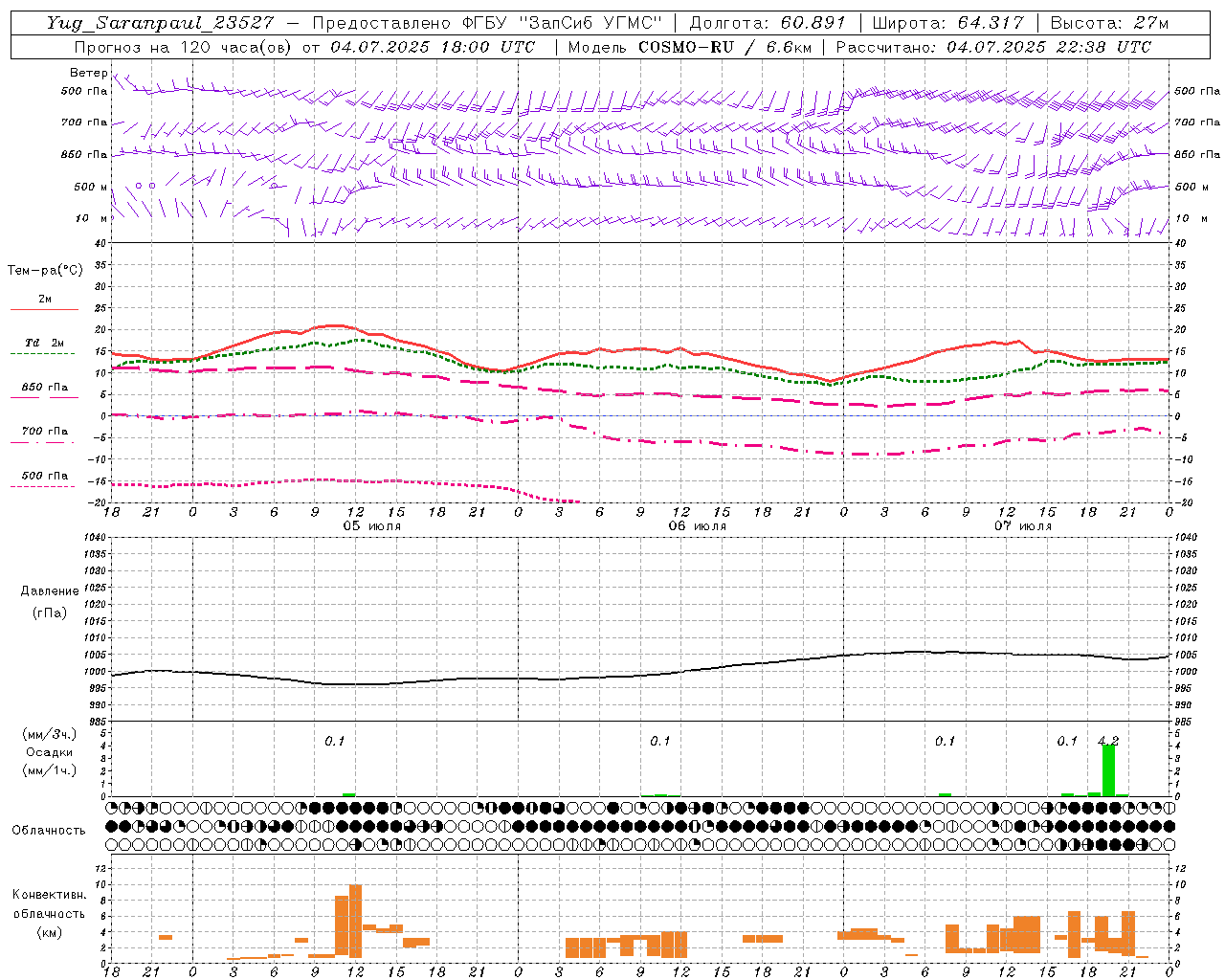Click the station title "Yug_Saranpaul_23527"
Image resolution: width=1225 pixels, height=980 pixels.
160,23
